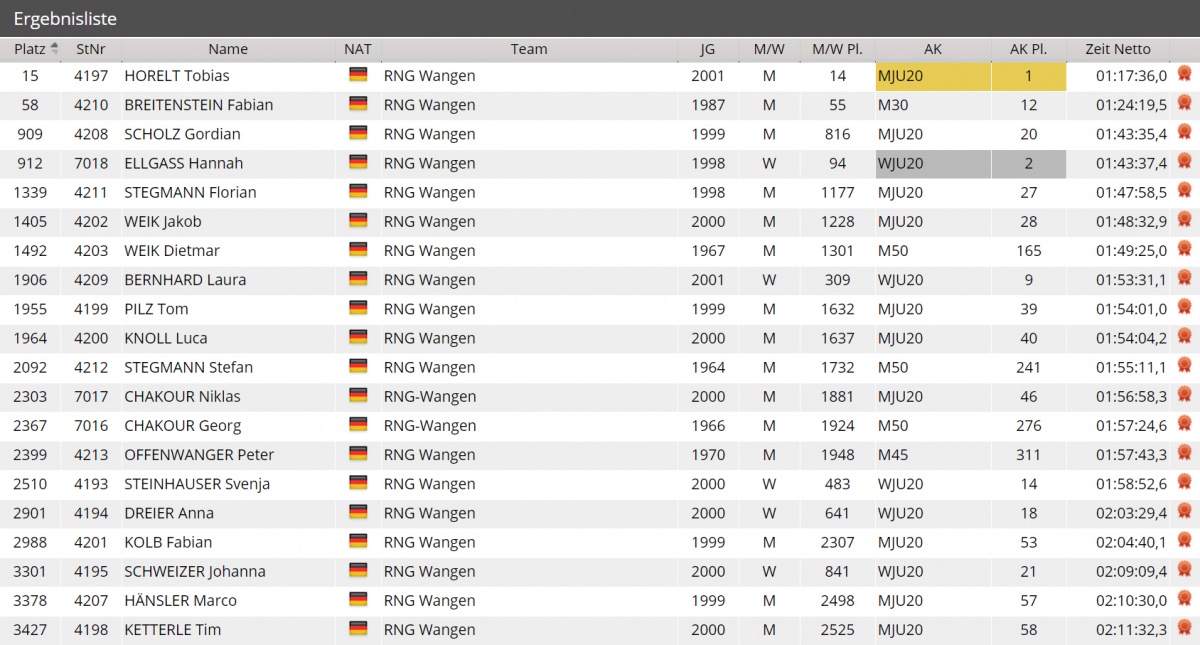Click time 01:54:04,2

click(1131, 338)
